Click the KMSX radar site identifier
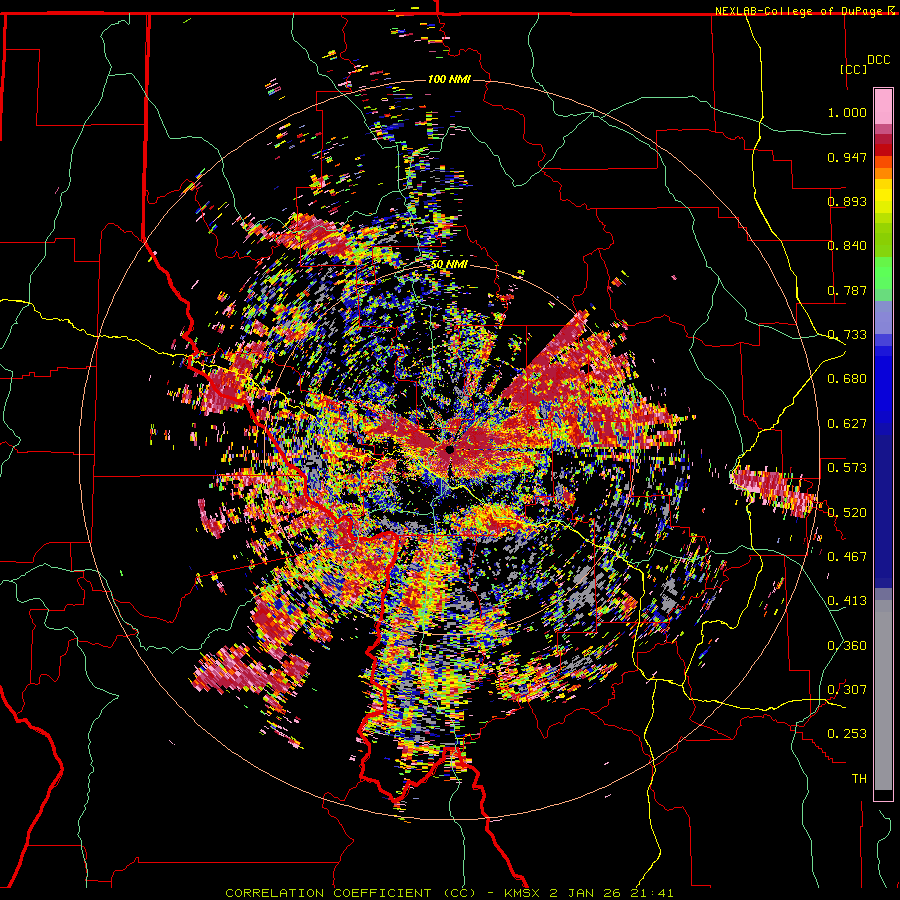 (x=523, y=893)
